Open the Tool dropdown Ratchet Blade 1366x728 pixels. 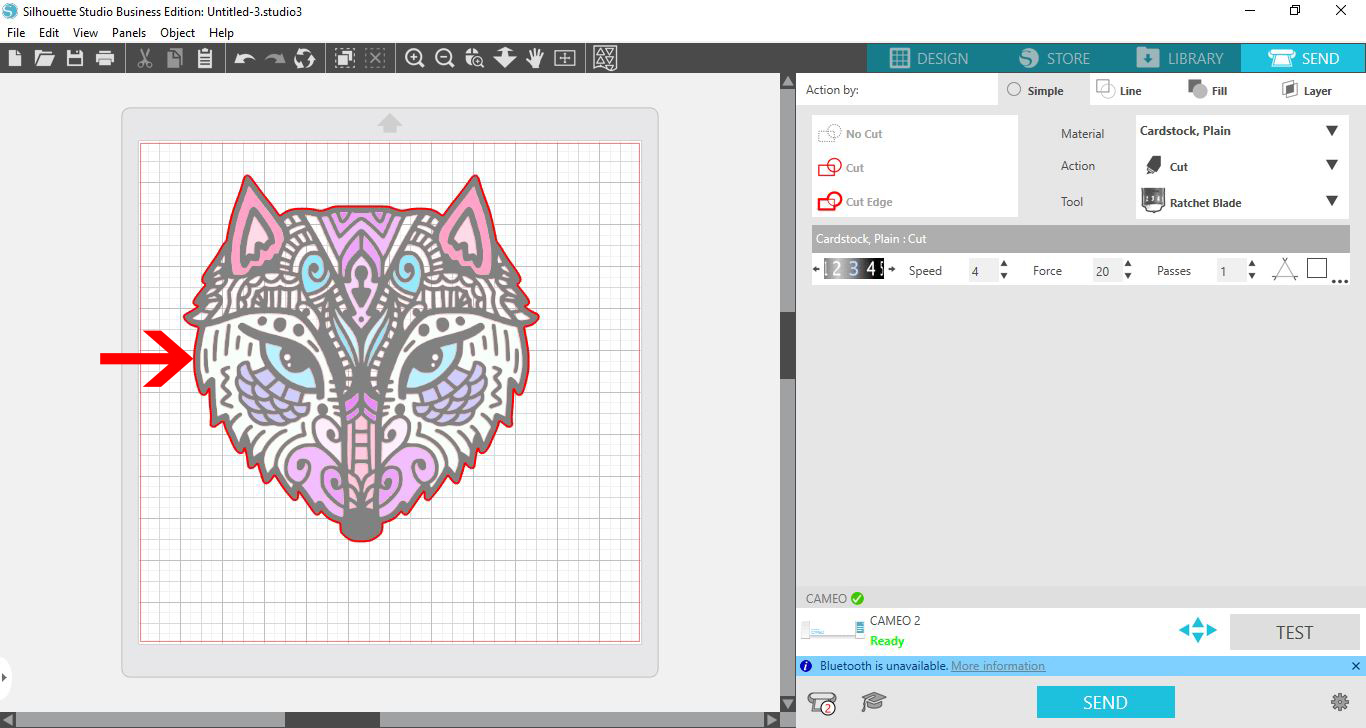coord(1243,202)
